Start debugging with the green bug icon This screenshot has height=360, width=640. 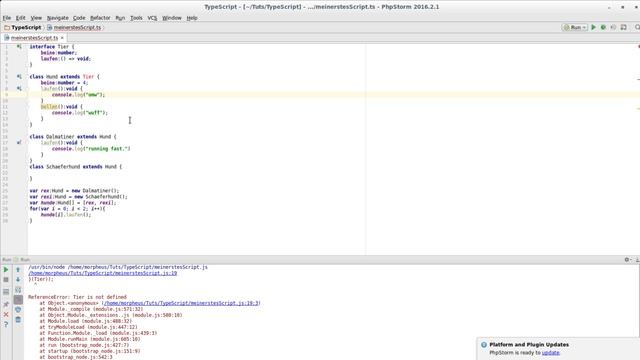[603, 27]
